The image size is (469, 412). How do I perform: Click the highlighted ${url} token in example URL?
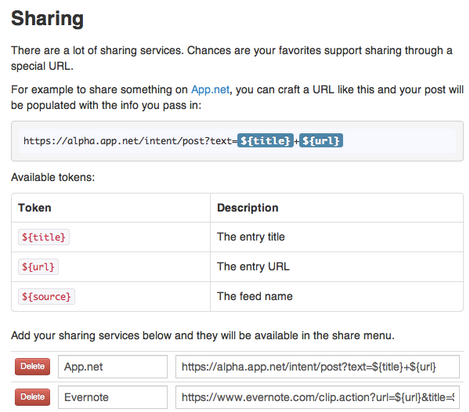coord(321,141)
